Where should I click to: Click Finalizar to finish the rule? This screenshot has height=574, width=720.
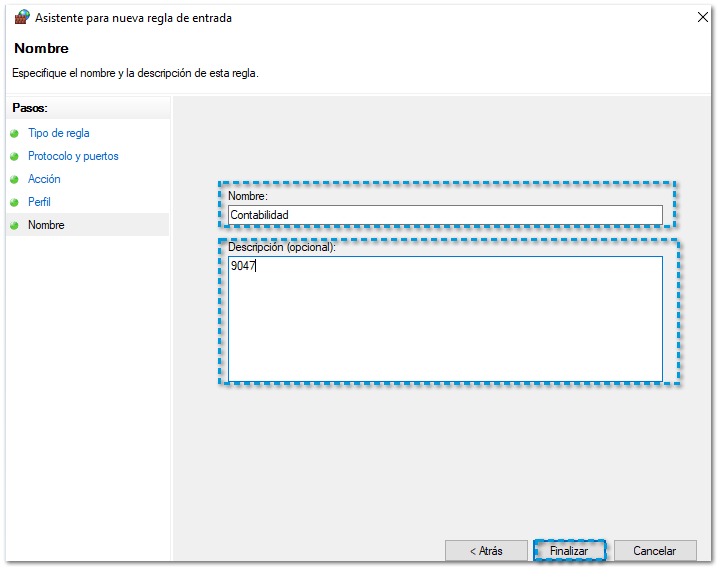click(569, 551)
